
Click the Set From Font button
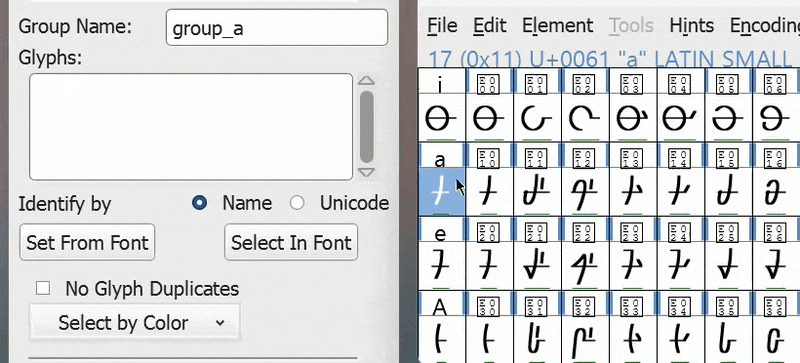87,242
